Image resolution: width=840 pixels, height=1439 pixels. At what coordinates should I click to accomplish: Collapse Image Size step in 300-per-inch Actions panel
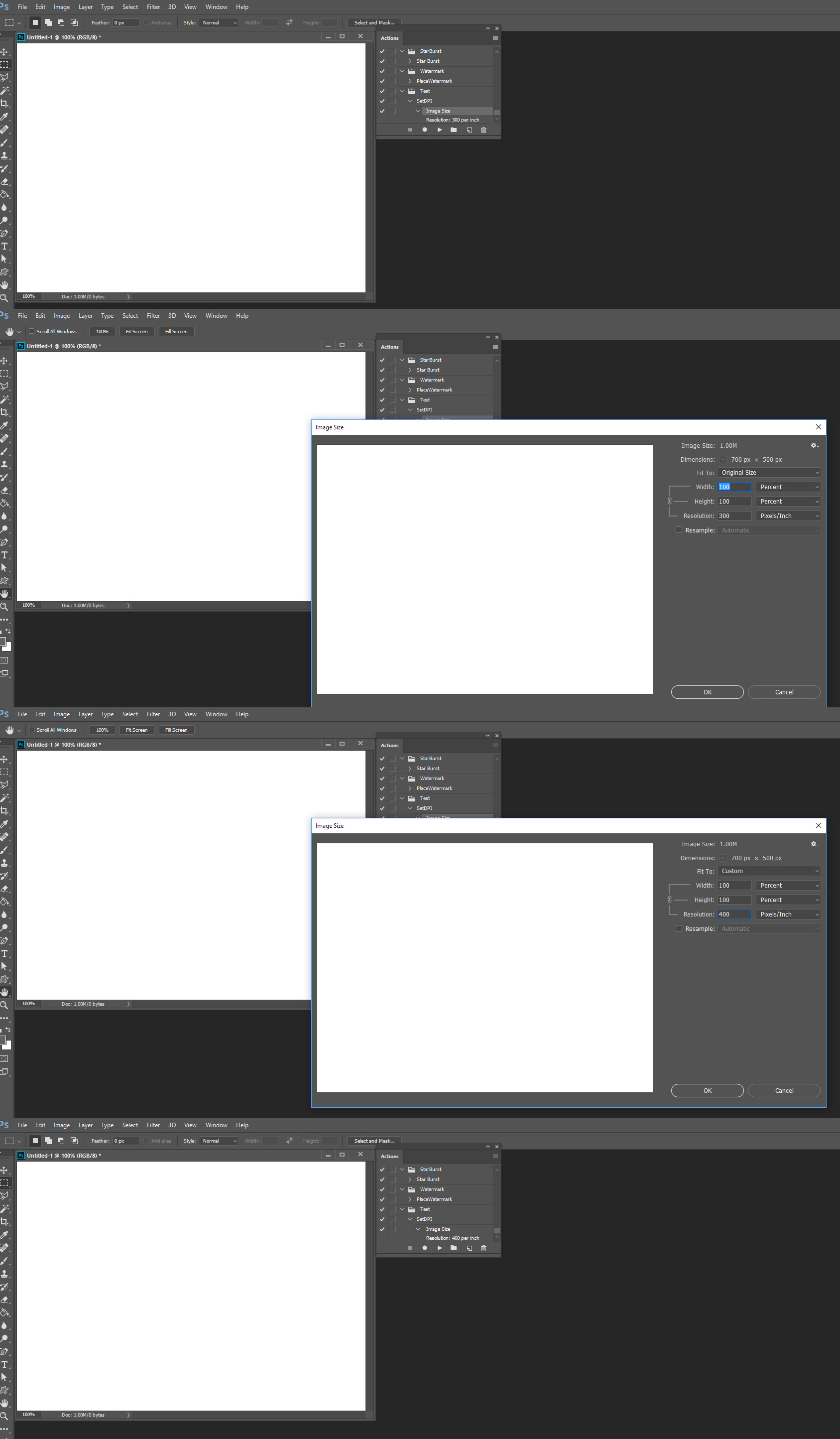click(x=418, y=111)
